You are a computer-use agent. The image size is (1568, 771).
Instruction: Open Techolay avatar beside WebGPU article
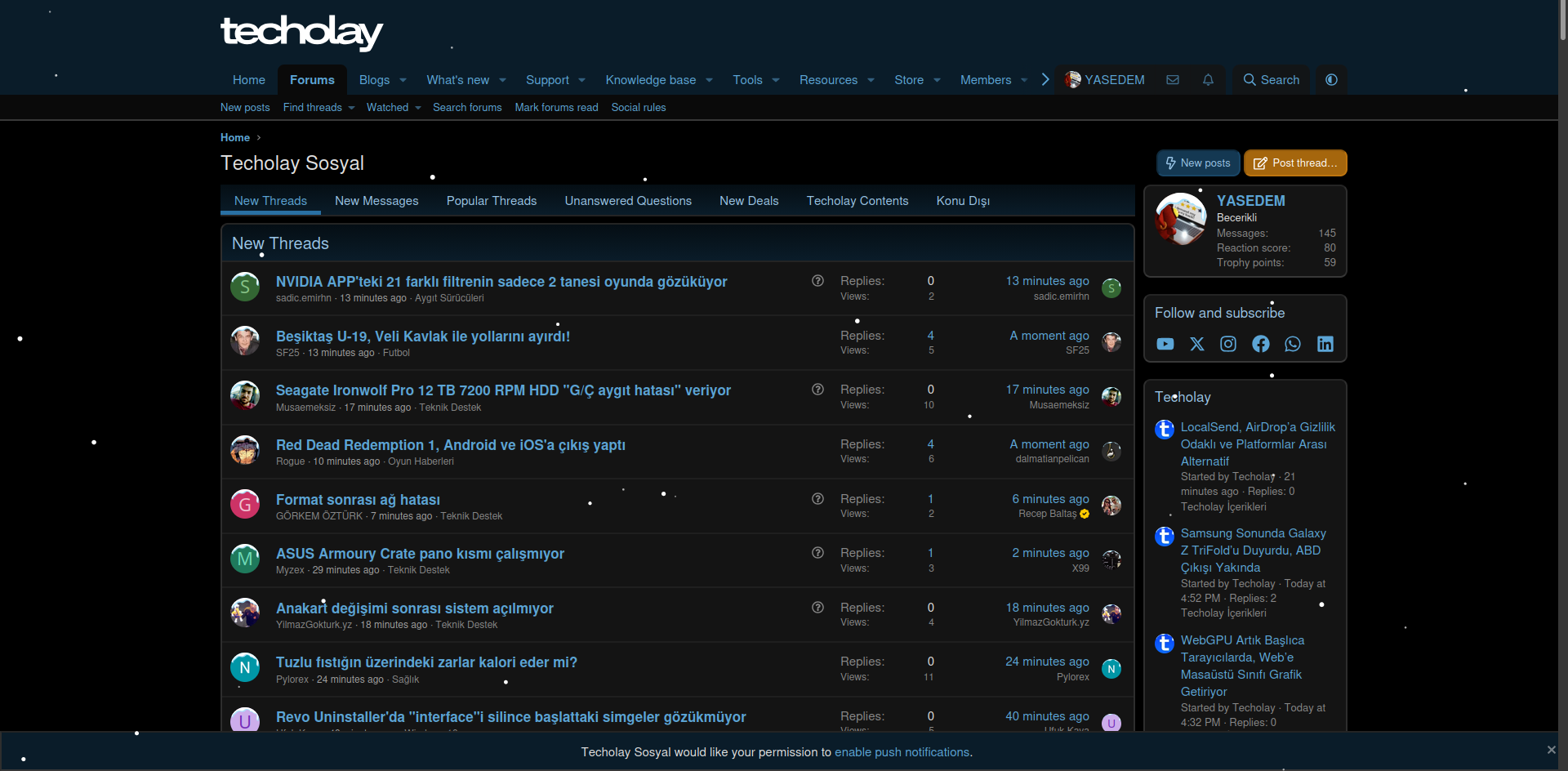pyautogui.click(x=1165, y=644)
